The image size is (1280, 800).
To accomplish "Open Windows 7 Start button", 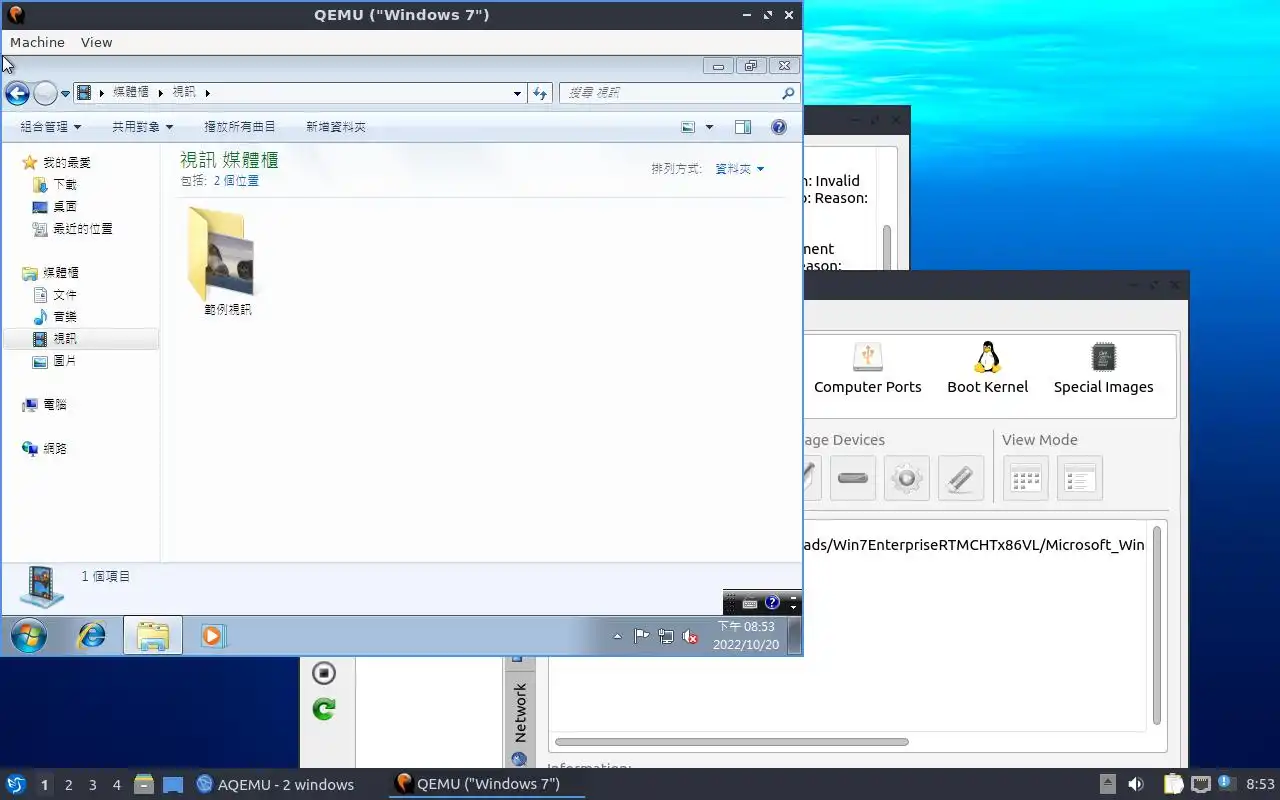I will point(28,635).
